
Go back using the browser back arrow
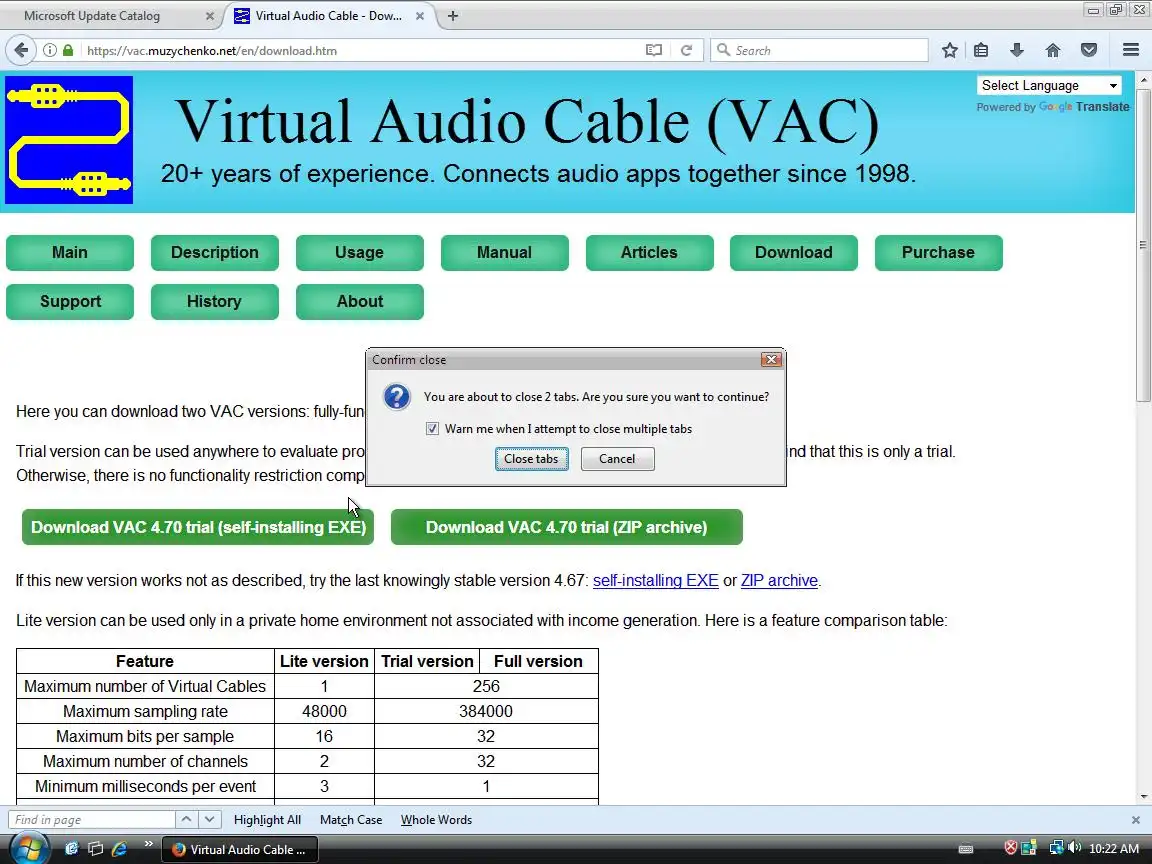click(21, 50)
